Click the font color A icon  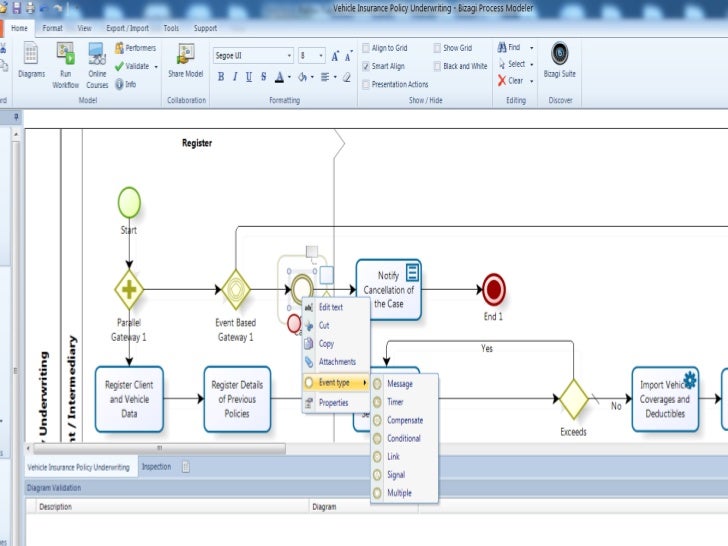(x=279, y=77)
